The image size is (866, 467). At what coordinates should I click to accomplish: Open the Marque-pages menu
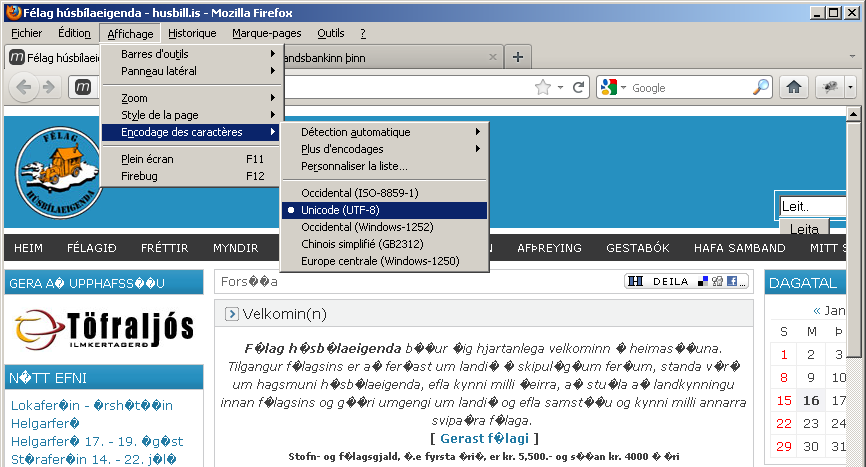(267, 33)
